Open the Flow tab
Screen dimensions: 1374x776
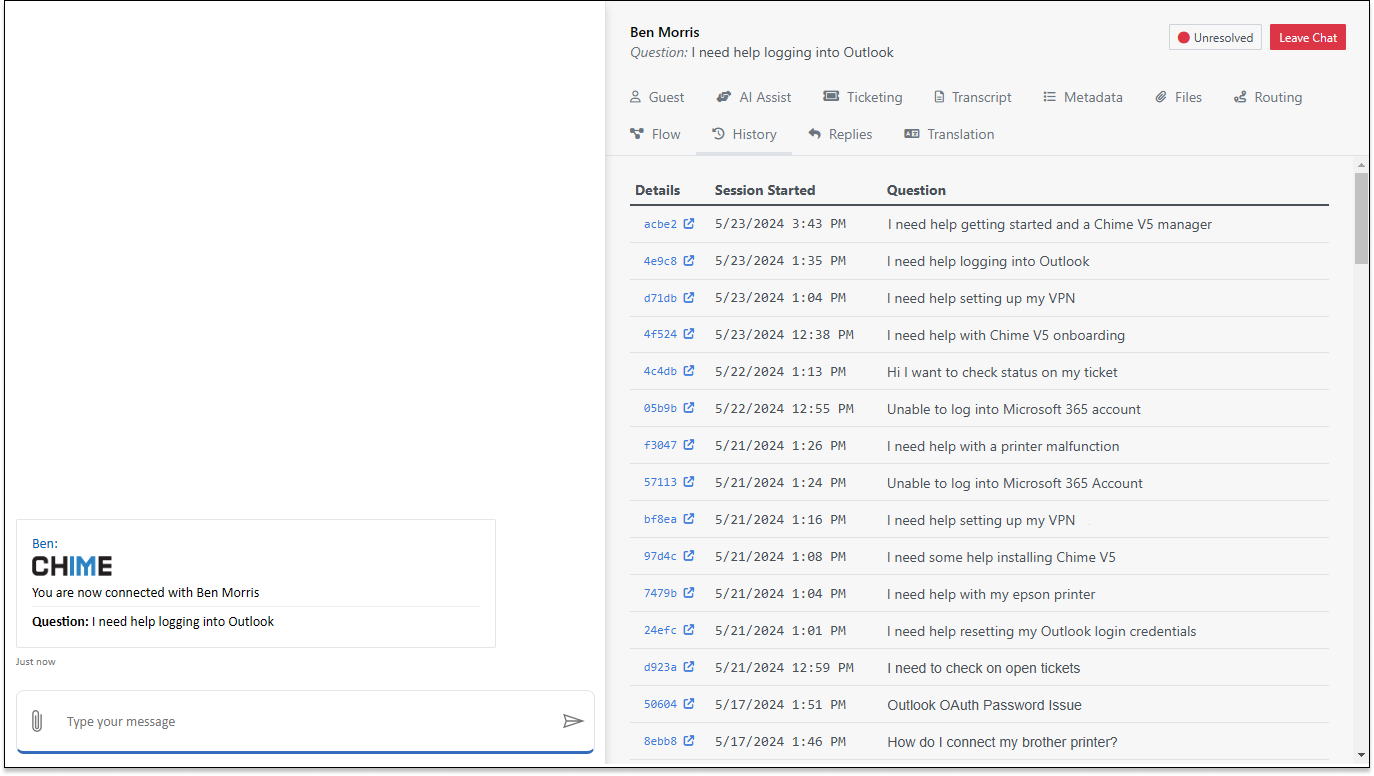click(655, 134)
